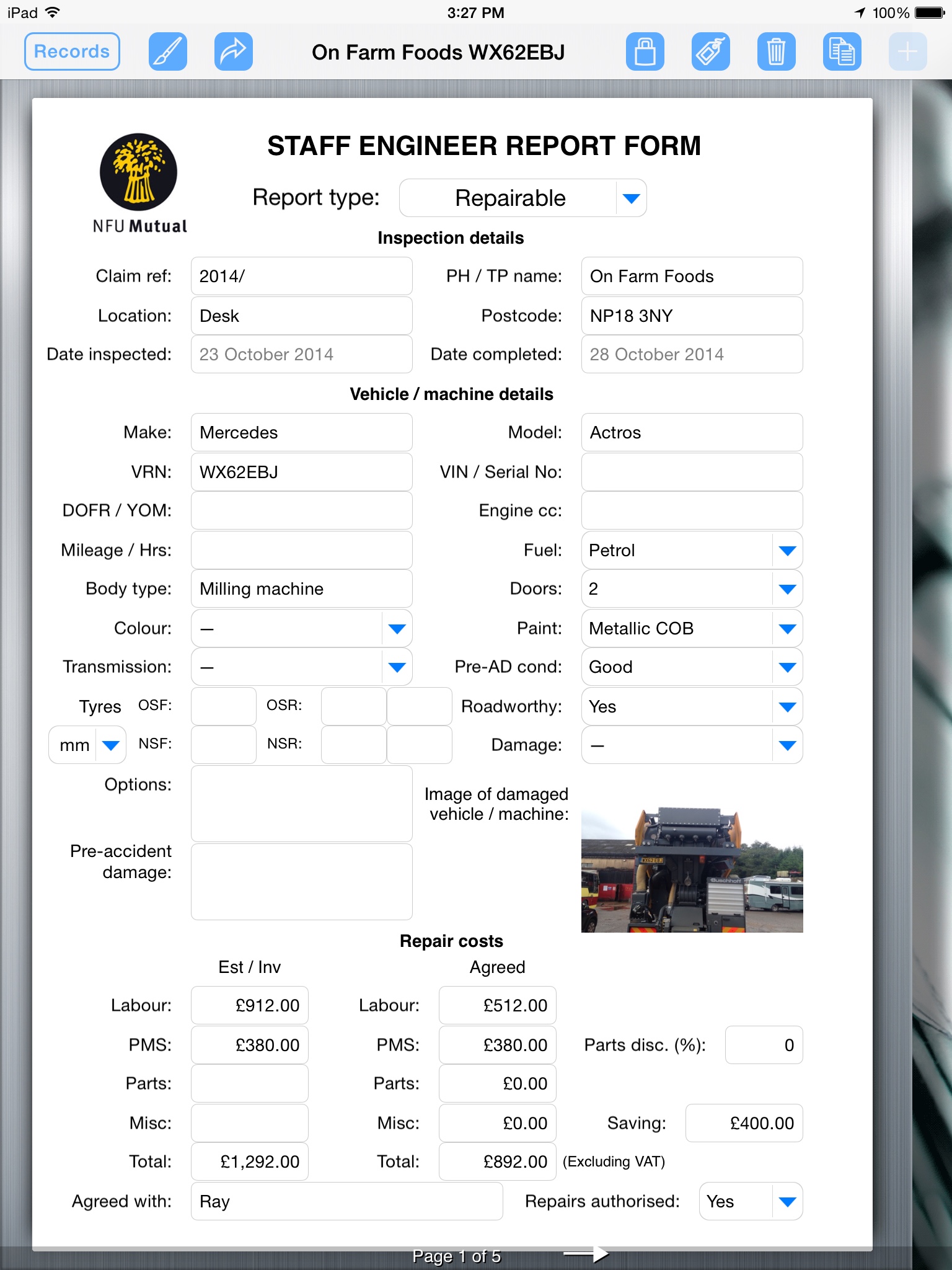Delete record with trash icon
The height and width of the screenshot is (1270, 952).
point(777,51)
